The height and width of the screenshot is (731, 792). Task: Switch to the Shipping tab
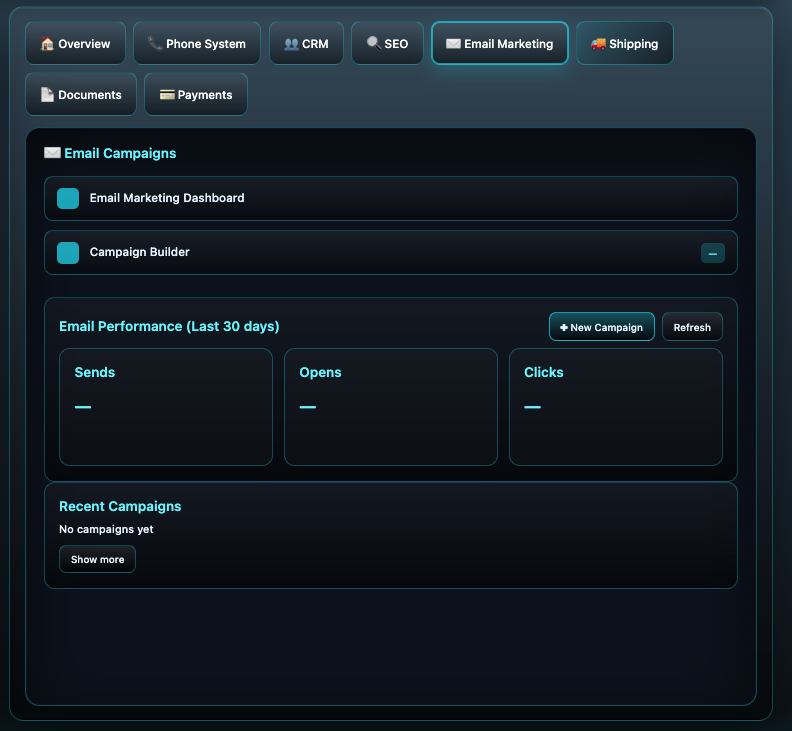tap(625, 44)
